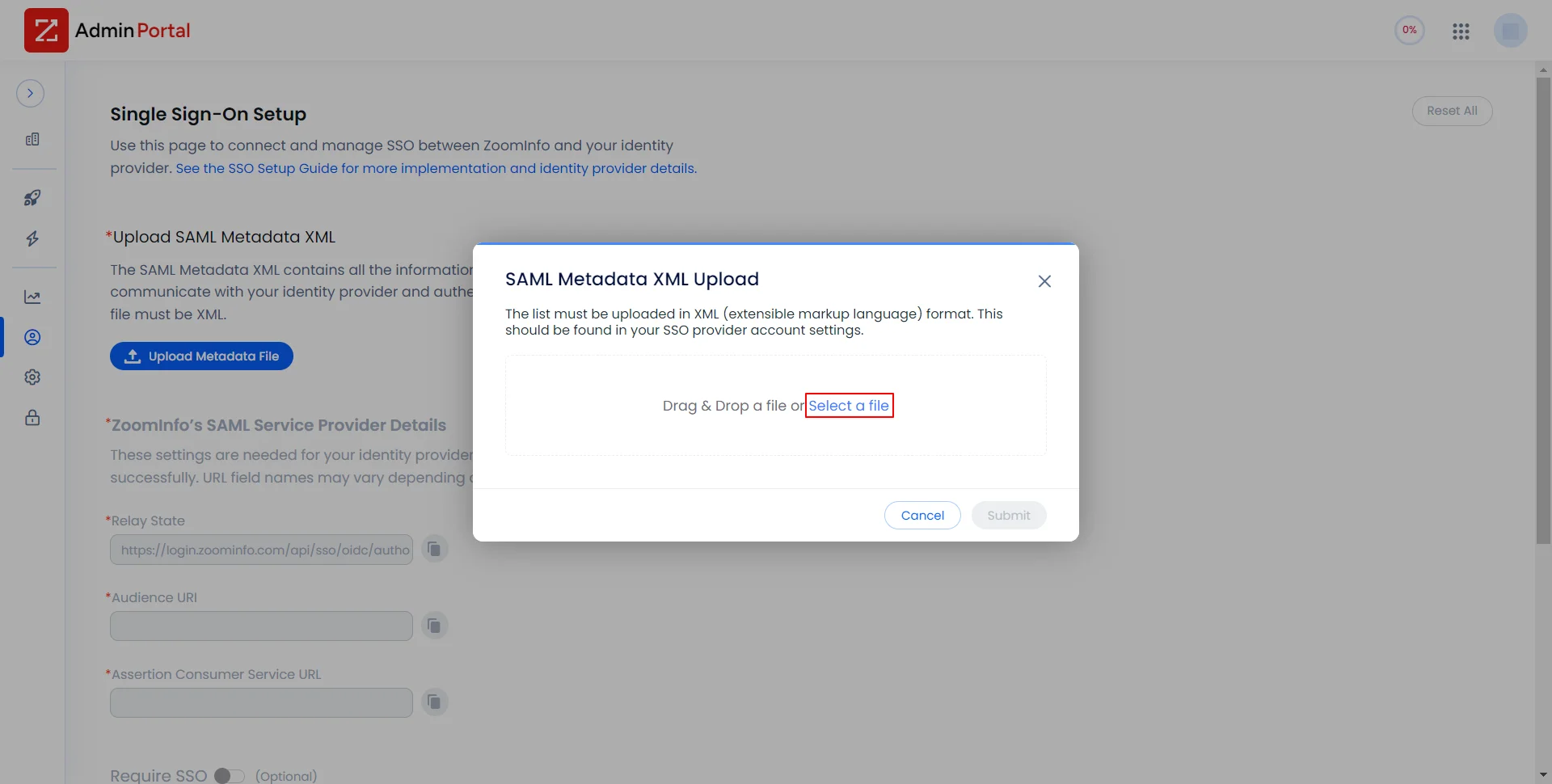Copy the Audience URI value
Viewport: 1552px width, 784px height.
434,626
